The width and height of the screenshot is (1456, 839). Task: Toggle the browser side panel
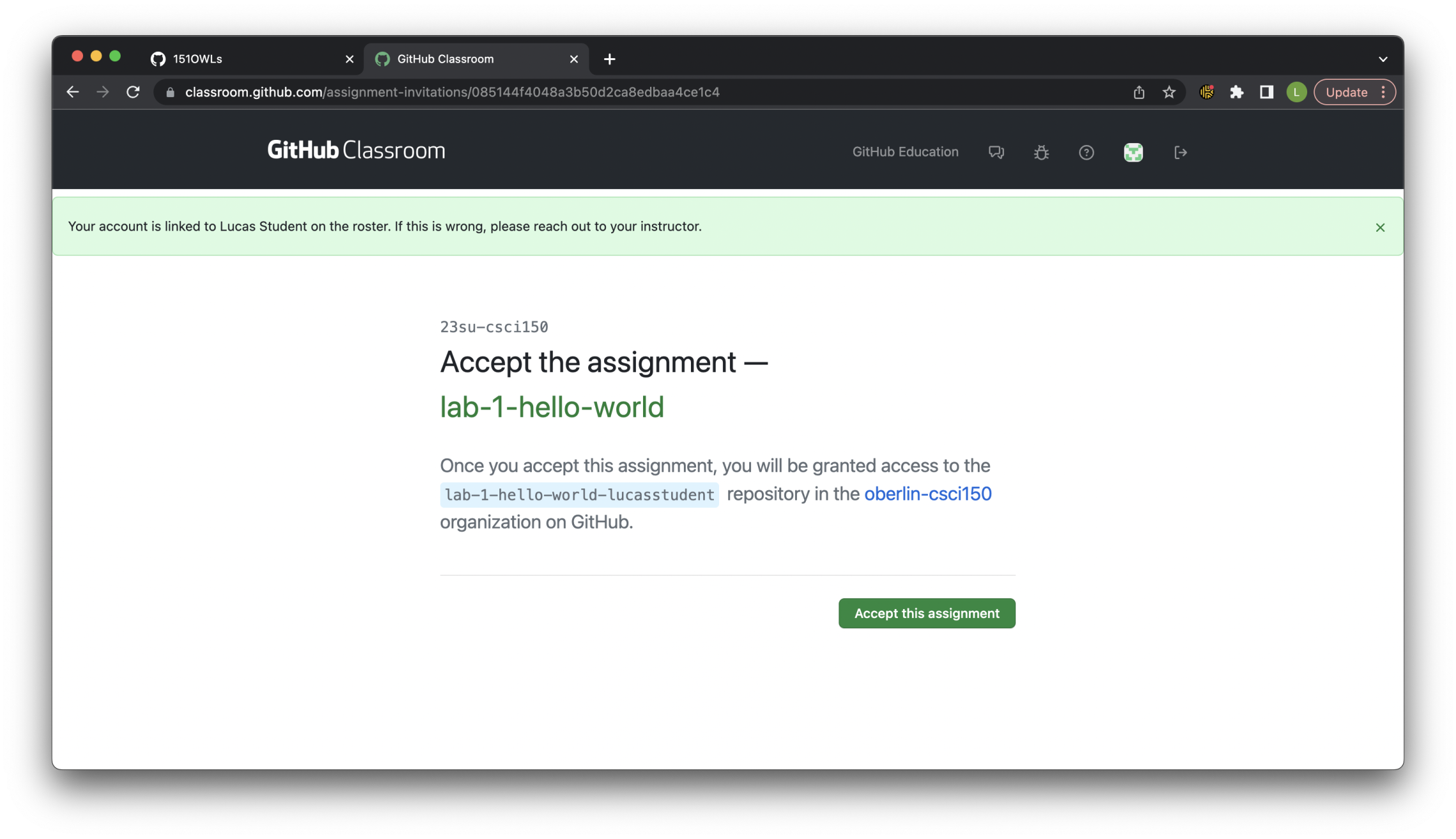tap(1266, 92)
